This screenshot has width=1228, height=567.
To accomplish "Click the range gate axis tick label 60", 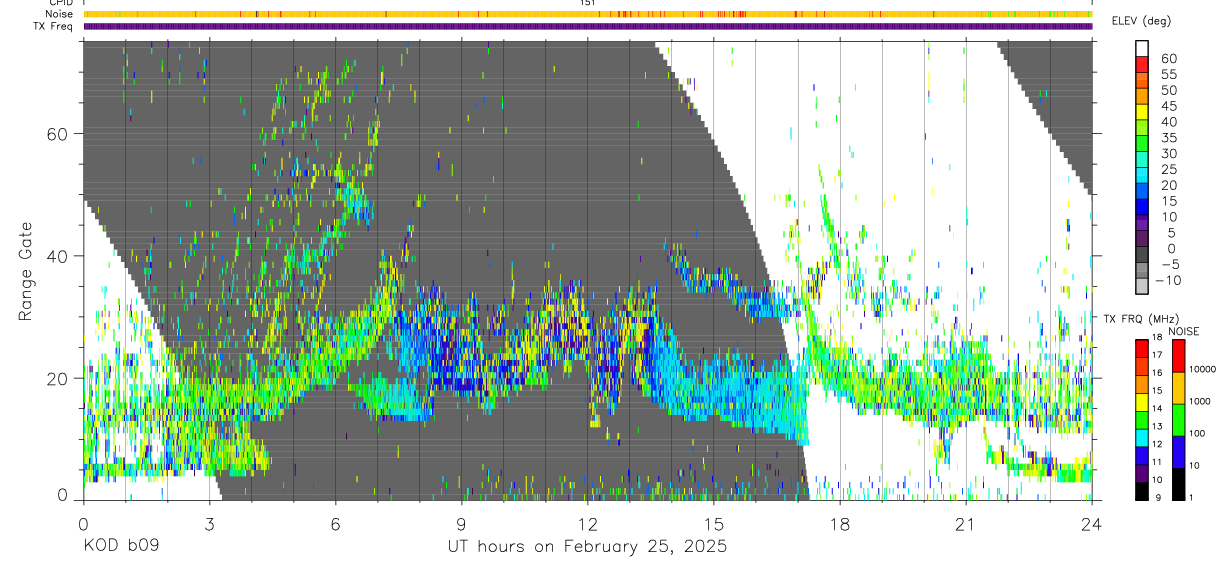I will click(57, 134).
